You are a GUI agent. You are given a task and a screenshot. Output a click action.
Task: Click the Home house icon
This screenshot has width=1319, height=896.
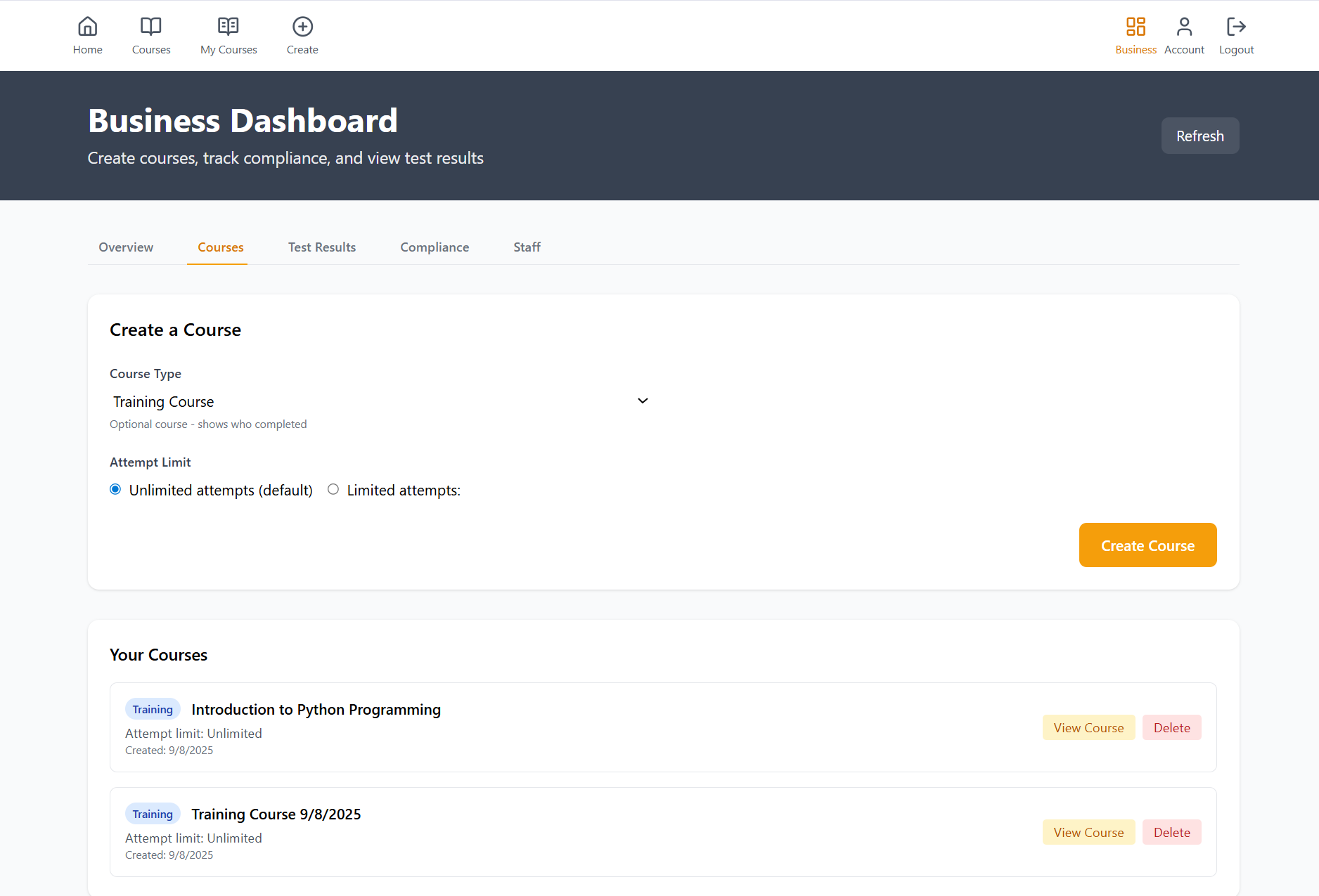[x=87, y=27]
